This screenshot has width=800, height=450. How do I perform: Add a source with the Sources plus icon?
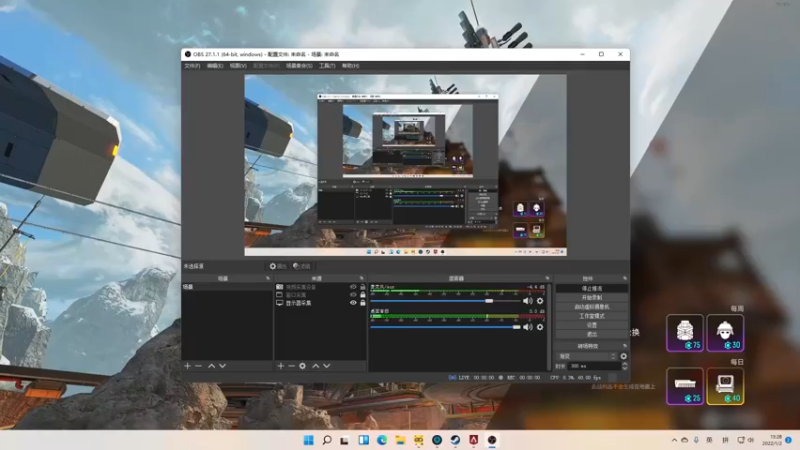point(281,366)
